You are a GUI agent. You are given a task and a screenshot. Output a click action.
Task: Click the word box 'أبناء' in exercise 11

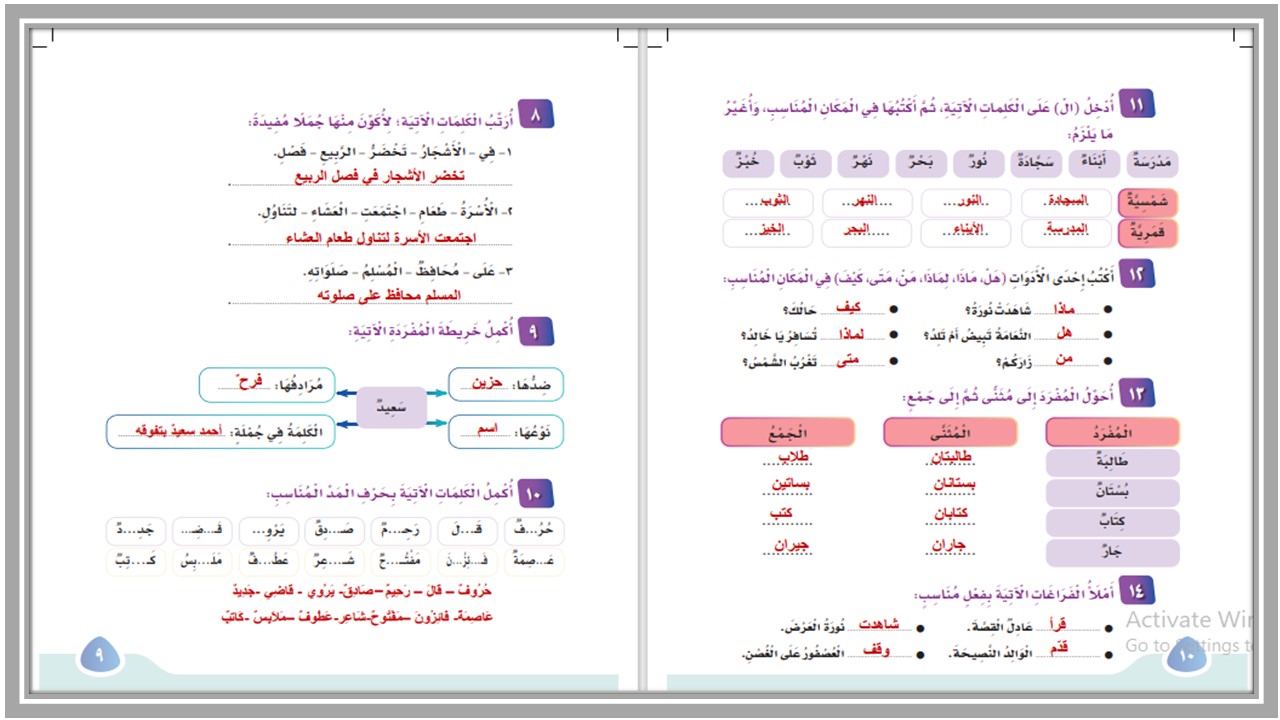point(1094,162)
